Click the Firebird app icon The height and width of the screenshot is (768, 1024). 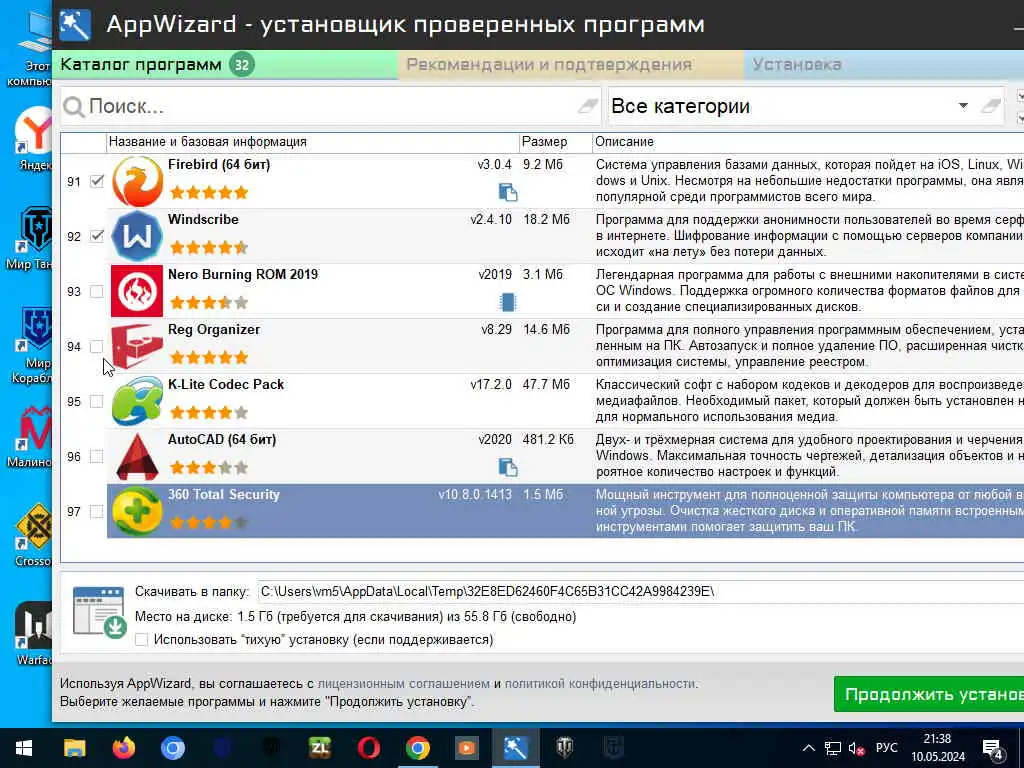(x=137, y=182)
